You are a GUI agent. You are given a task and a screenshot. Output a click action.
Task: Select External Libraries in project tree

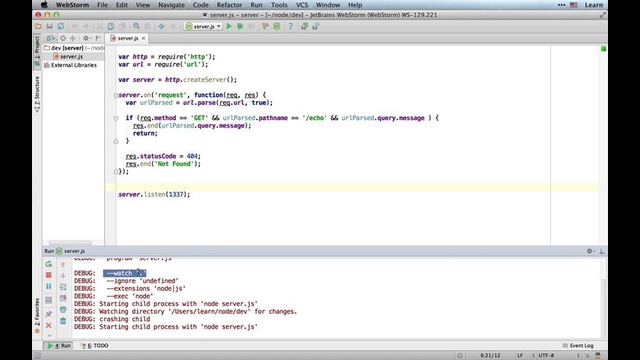pyautogui.click(x=73, y=65)
